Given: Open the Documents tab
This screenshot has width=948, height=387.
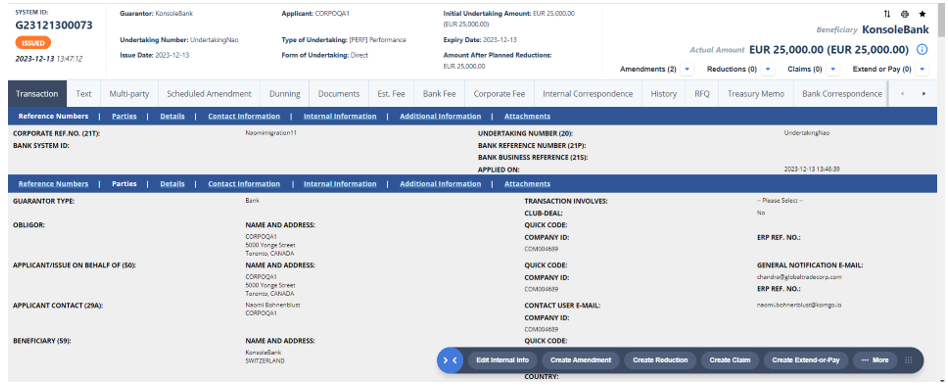Looking at the screenshot, I should coord(339,94).
